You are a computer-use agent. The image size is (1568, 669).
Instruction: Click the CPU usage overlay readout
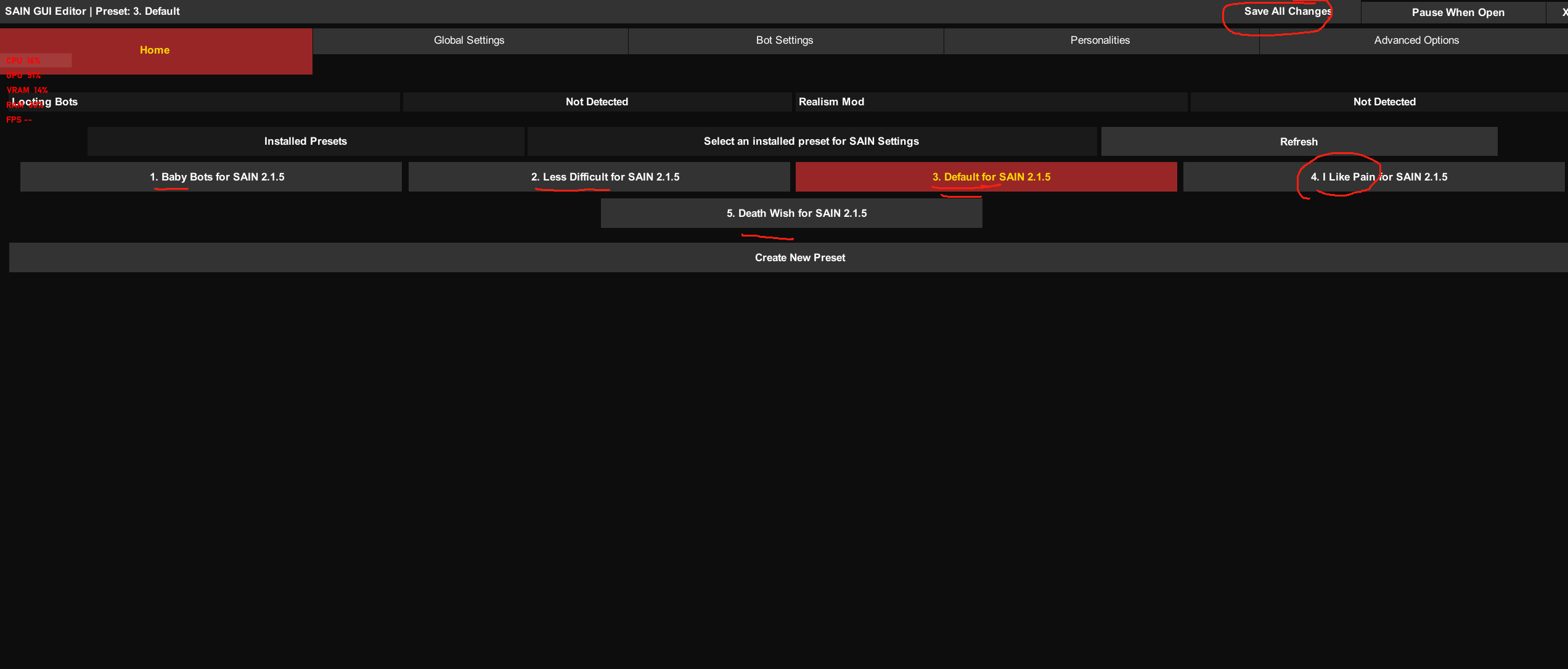coord(23,61)
